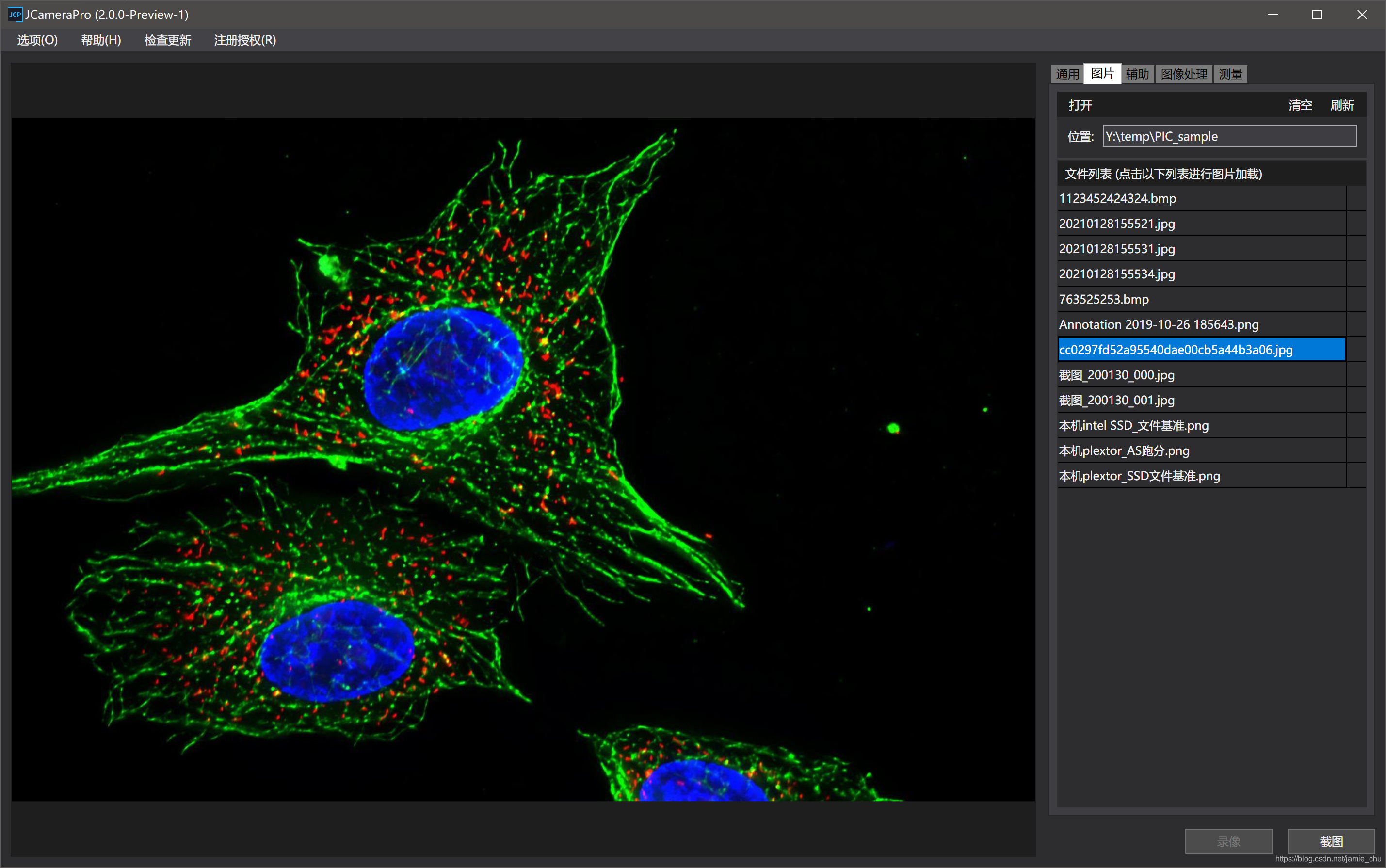Click 清空 to clear the list

click(x=1300, y=105)
